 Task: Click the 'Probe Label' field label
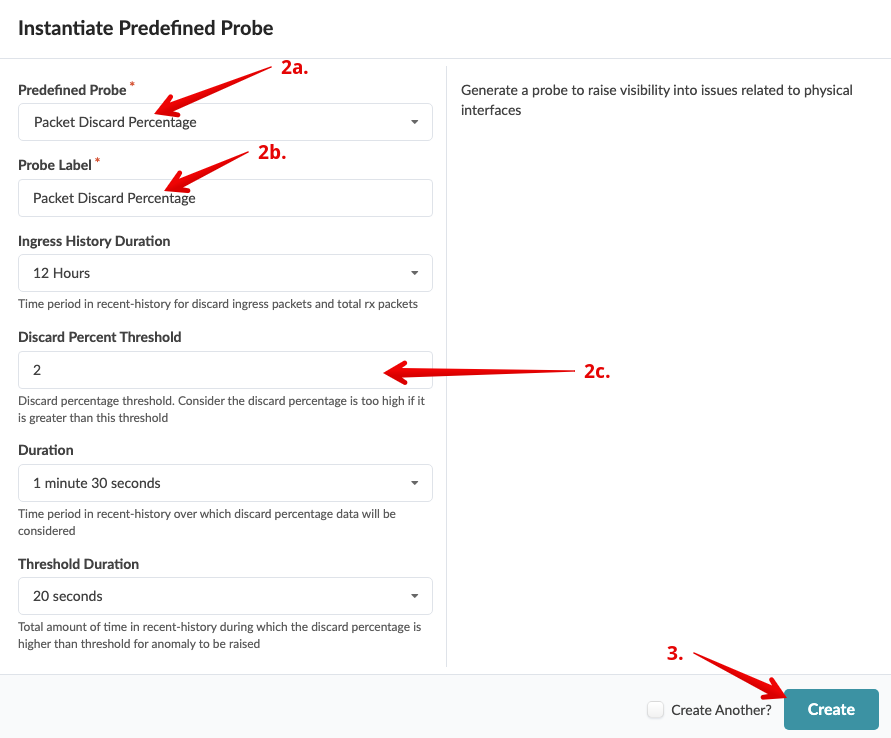55,165
